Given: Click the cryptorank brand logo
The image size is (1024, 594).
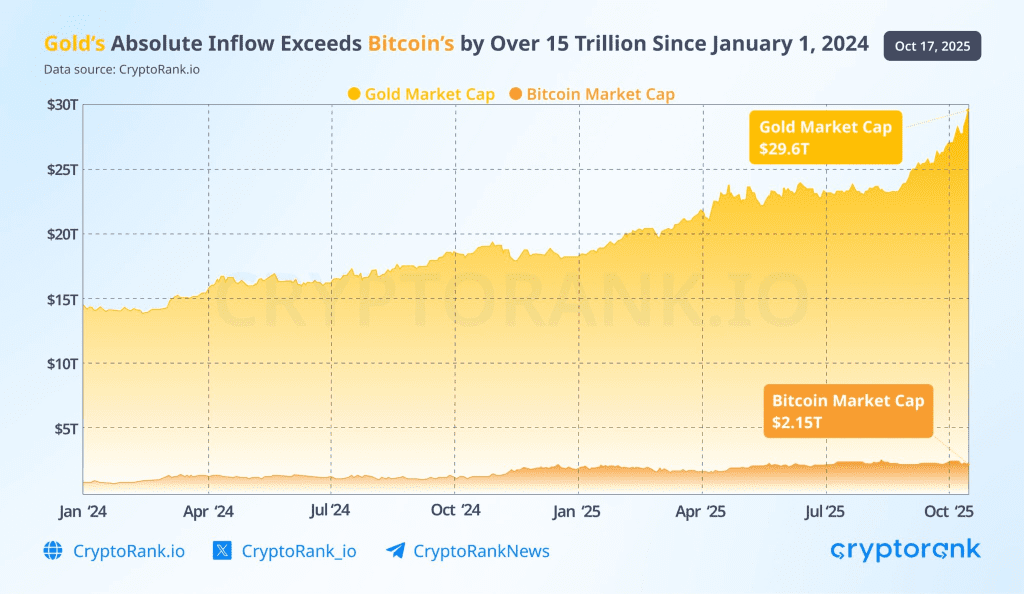Looking at the screenshot, I should pyautogui.click(x=905, y=550).
